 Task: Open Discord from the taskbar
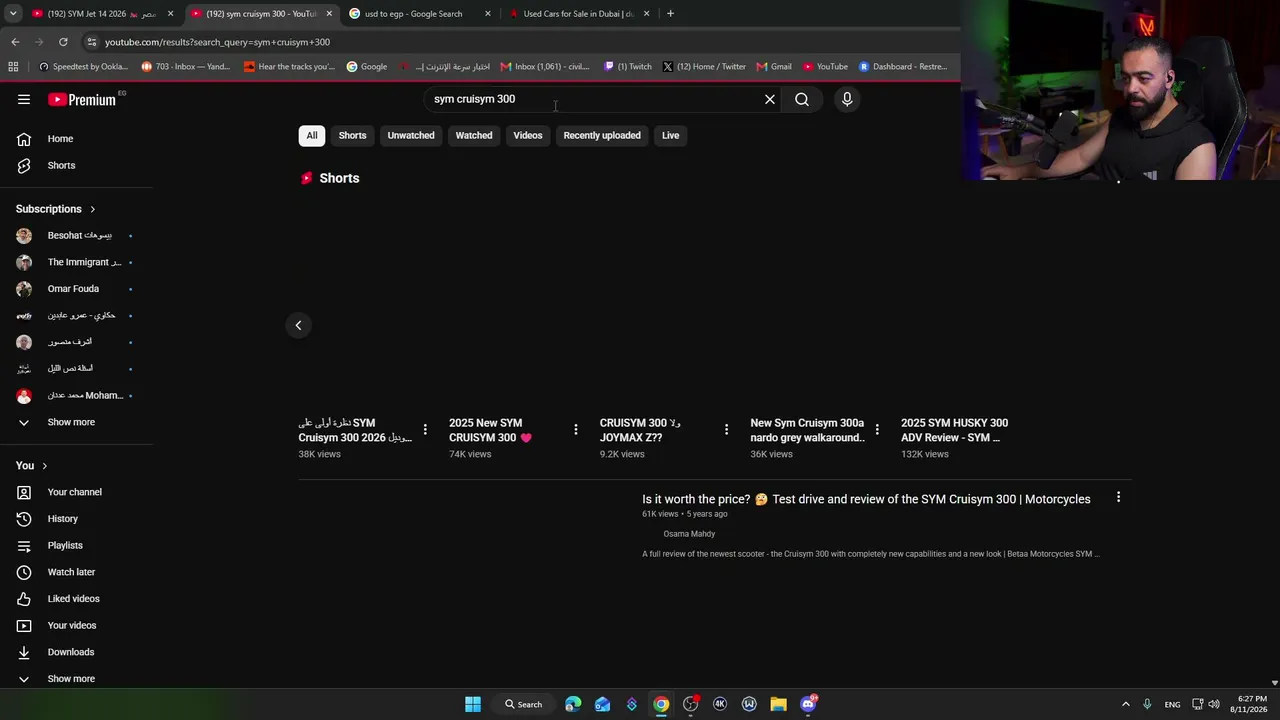coord(808,704)
